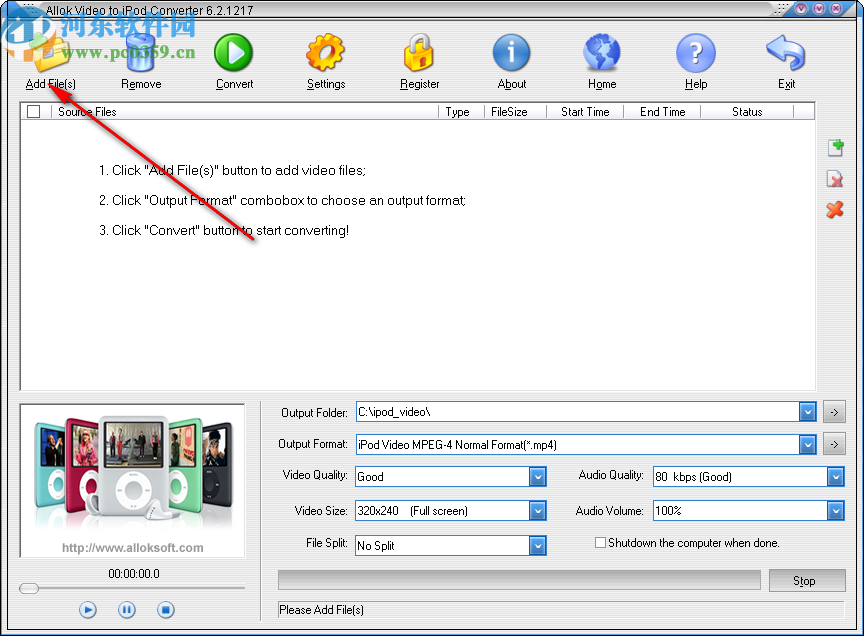Select the File Split combobox

click(x=538, y=545)
